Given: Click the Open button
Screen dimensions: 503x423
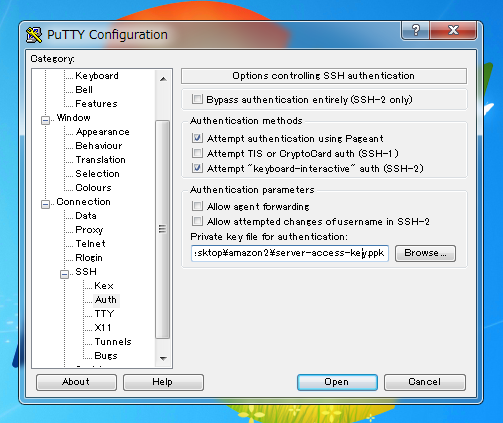Looking at the screenshot, I should coord(337,382).
